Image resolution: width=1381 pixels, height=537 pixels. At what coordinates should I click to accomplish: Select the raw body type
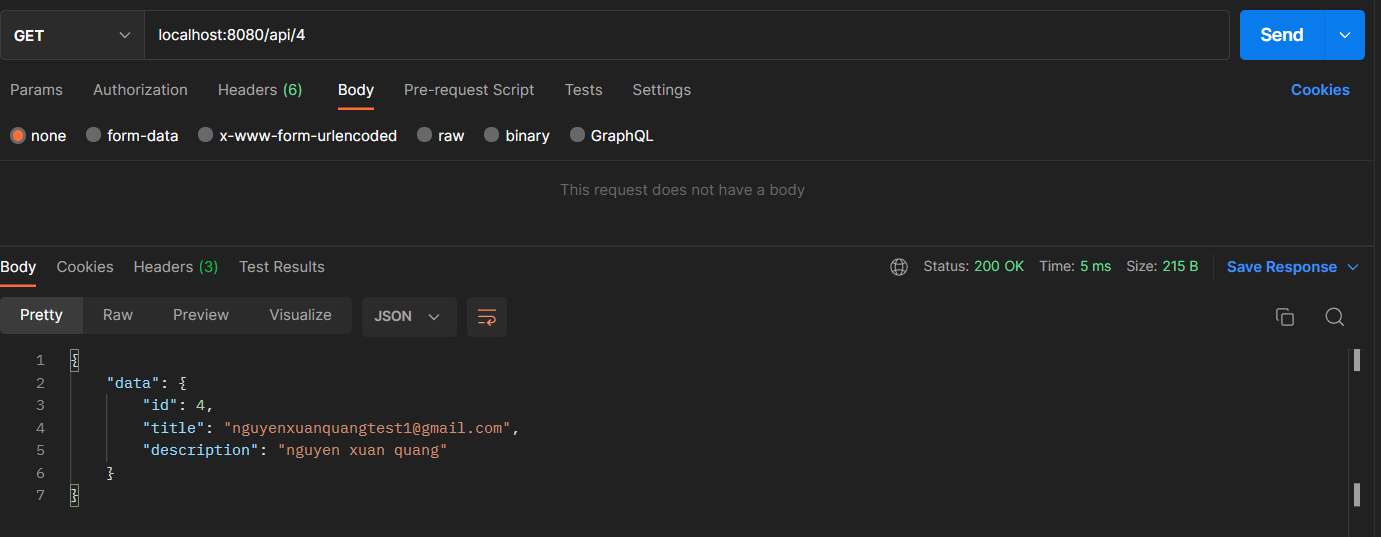pos(425,136)
